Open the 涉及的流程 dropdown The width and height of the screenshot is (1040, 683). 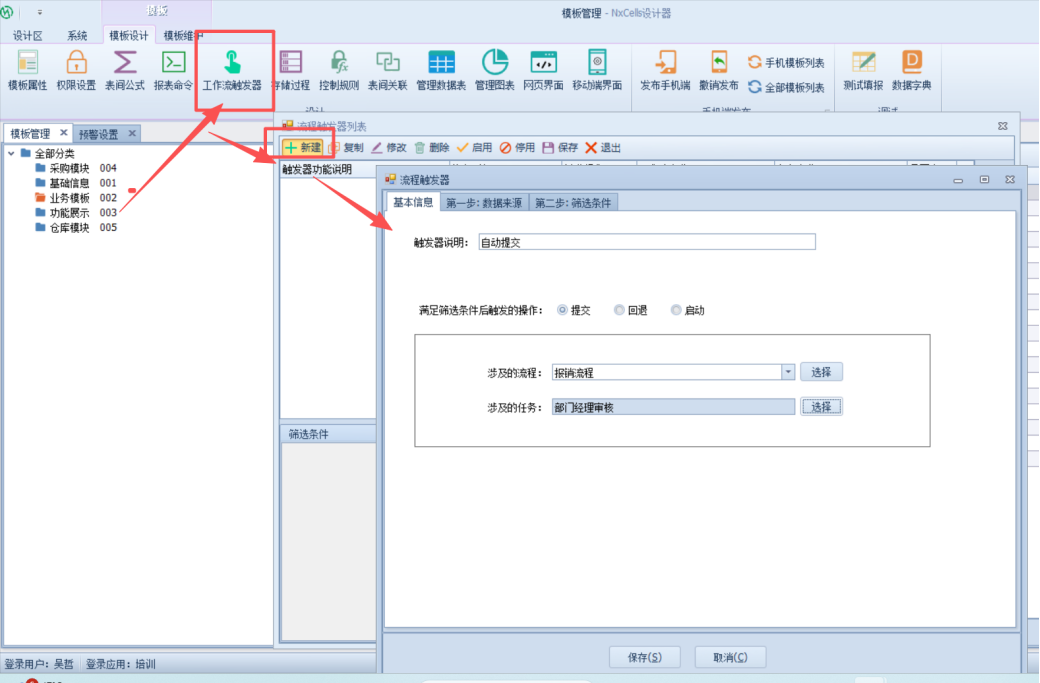coord(788,372)
